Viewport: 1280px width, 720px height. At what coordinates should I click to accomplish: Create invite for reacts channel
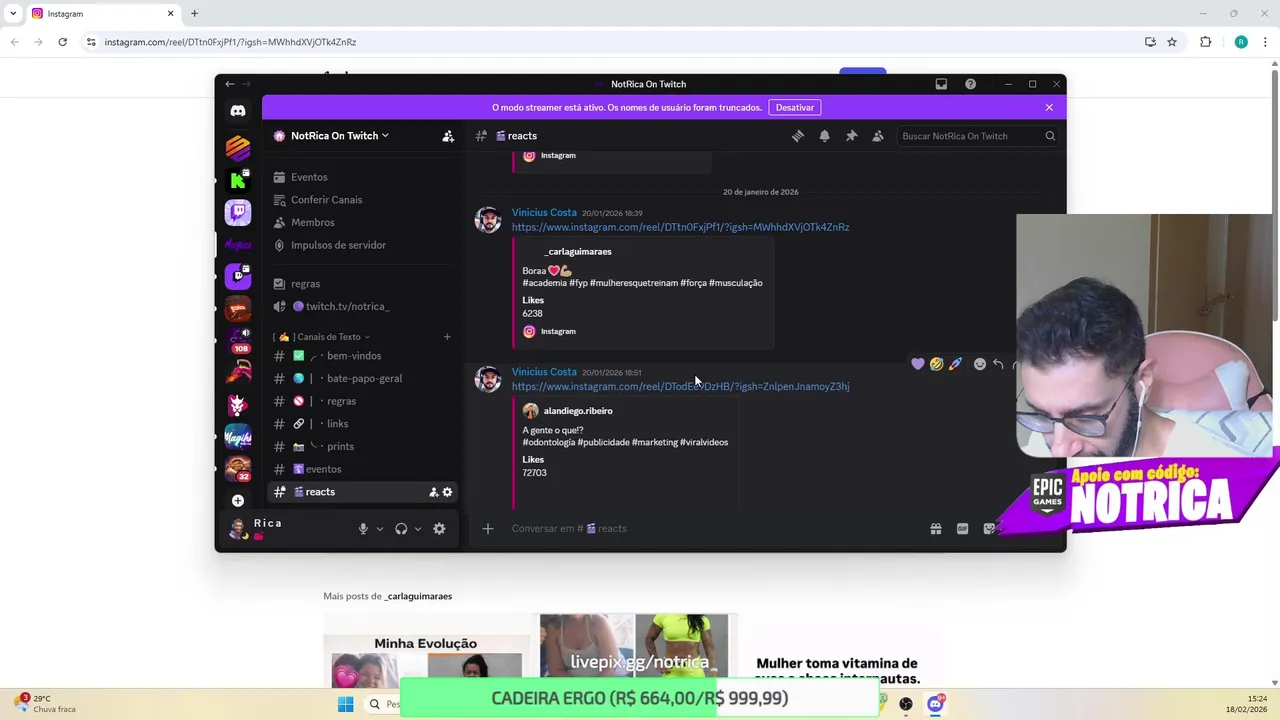434,492
